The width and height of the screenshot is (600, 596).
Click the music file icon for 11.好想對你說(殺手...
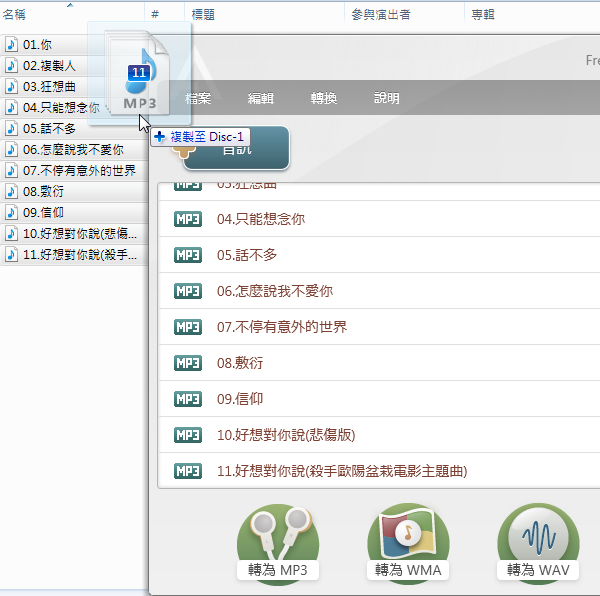11,255
